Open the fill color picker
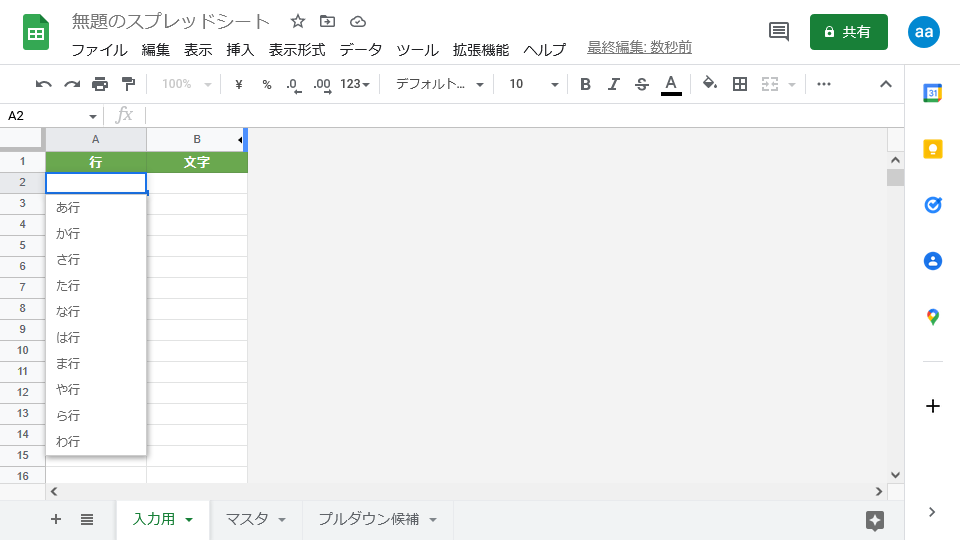The height and width of the screenshot is (540, 960). point(710,83)
